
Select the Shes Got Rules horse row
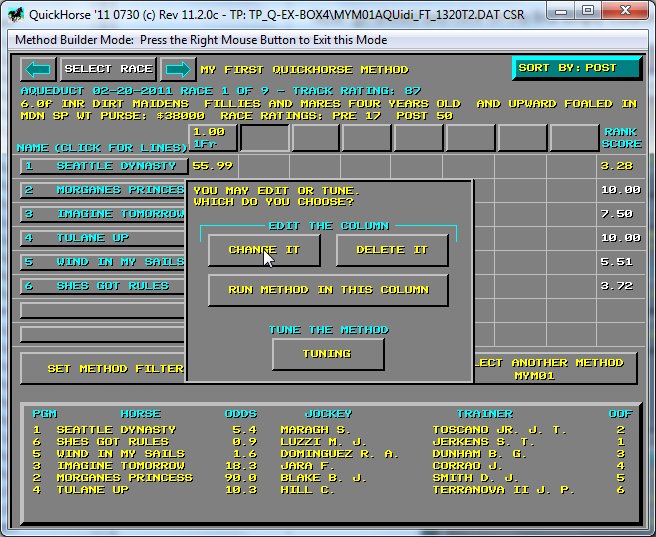click(x=104, y=286)
